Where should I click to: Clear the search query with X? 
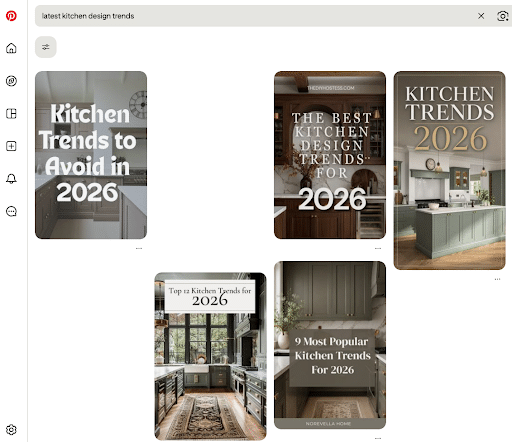click(481, 16)
